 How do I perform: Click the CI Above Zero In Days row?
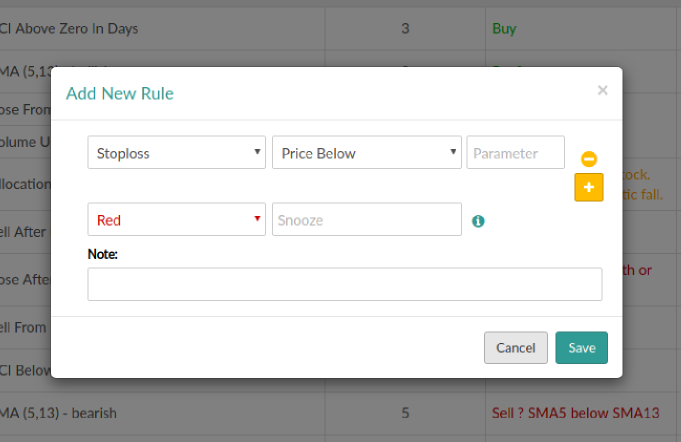[x=340, y=29]
